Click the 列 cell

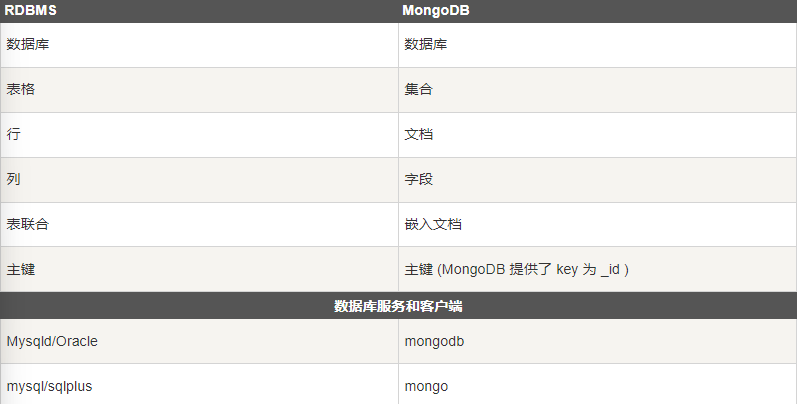tap(199, 179)
